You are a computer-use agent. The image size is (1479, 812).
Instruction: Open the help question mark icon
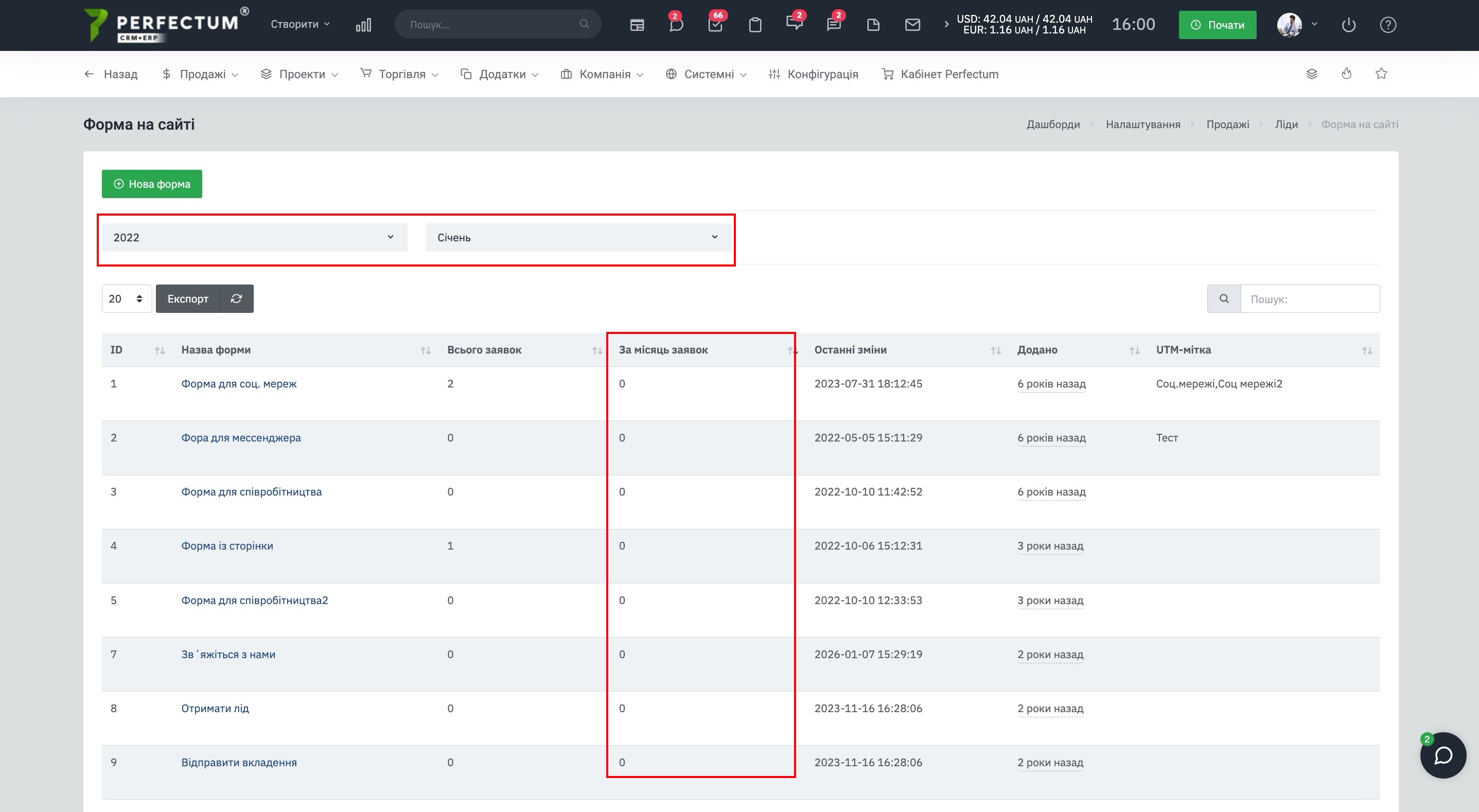point(1388,25)
